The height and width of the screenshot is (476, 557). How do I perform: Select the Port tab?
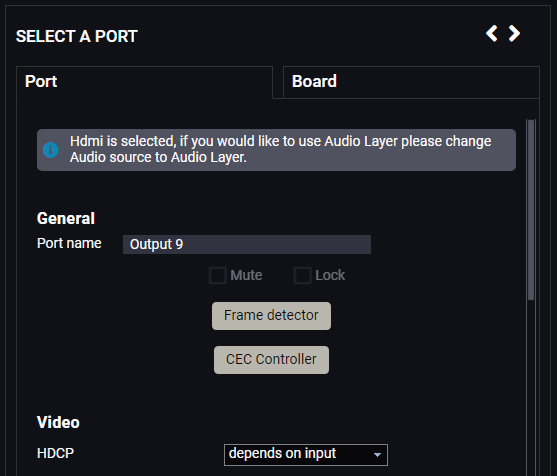[x=145, y=82]
